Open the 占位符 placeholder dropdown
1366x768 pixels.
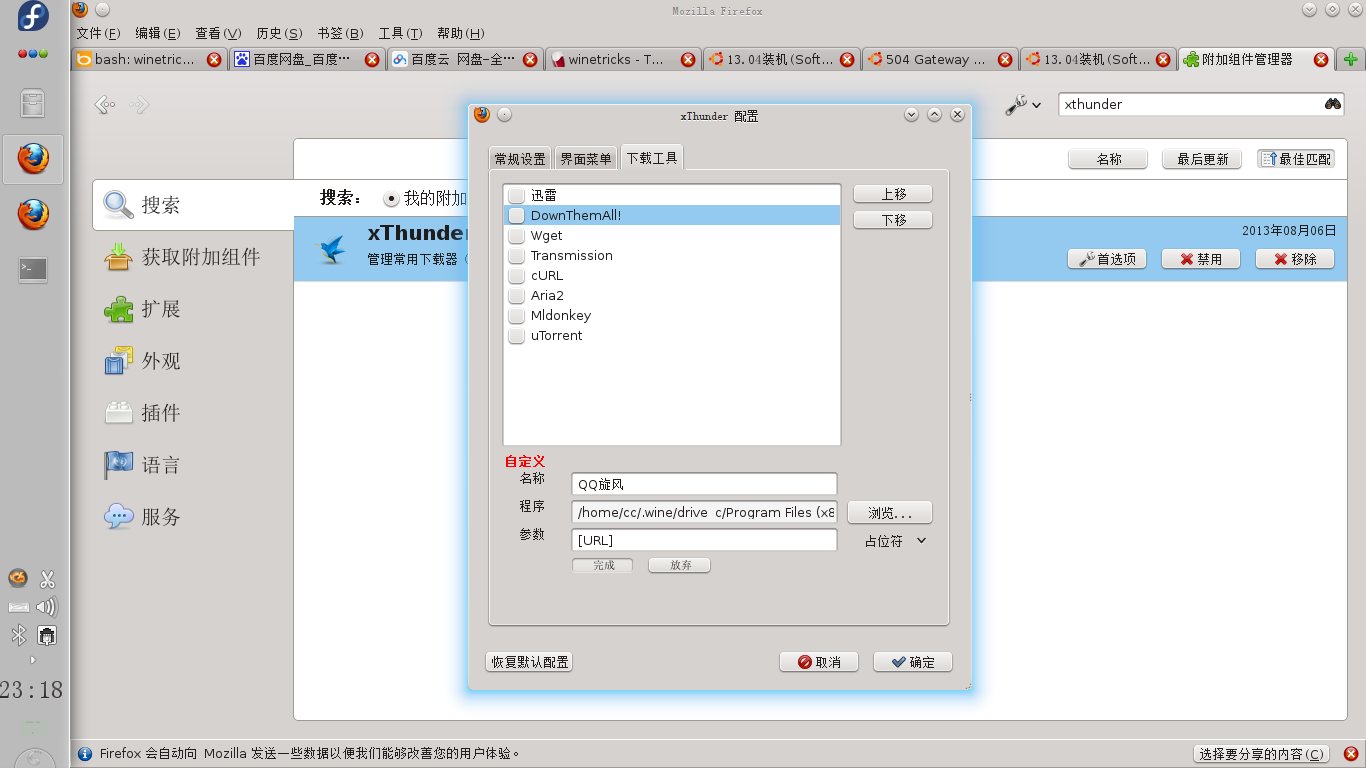(896, 541)
